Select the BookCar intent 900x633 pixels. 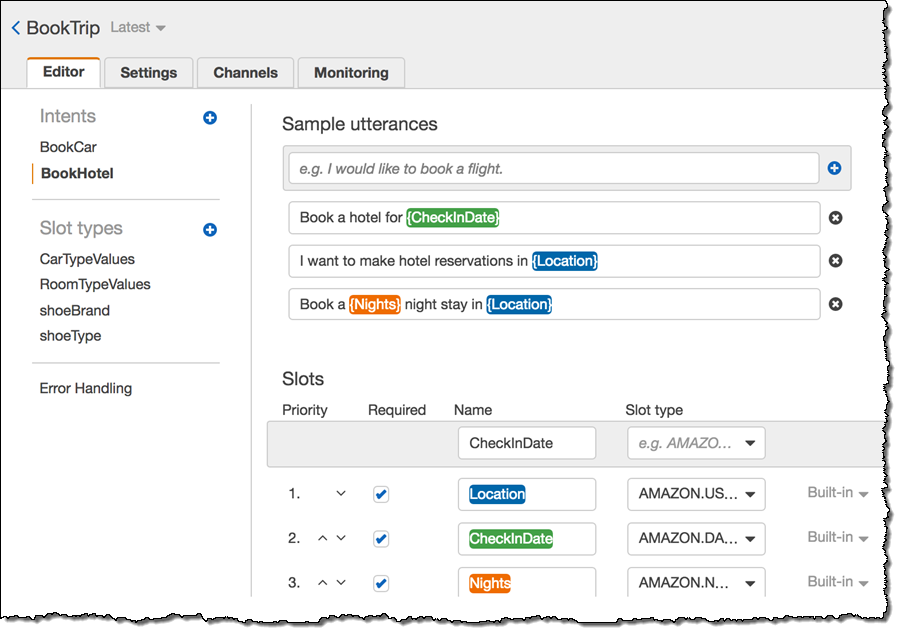tap(68, 147)
